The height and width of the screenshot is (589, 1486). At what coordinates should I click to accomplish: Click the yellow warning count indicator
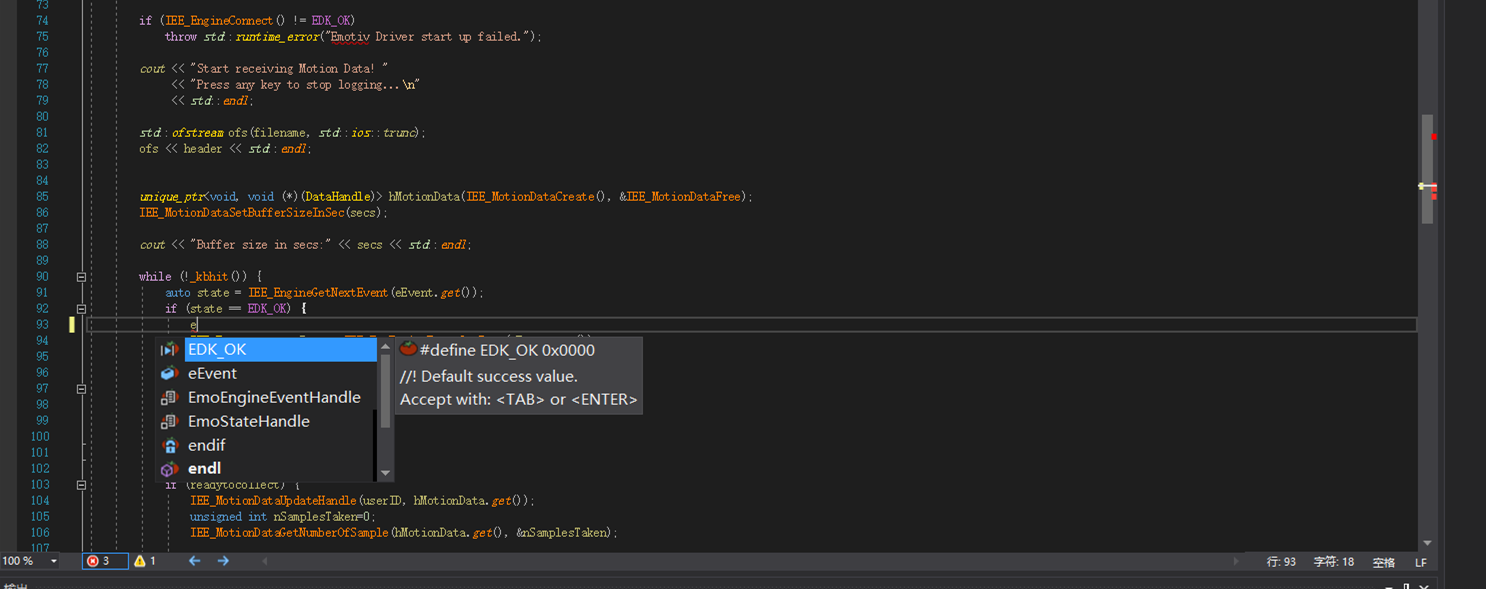pos(146,561)
